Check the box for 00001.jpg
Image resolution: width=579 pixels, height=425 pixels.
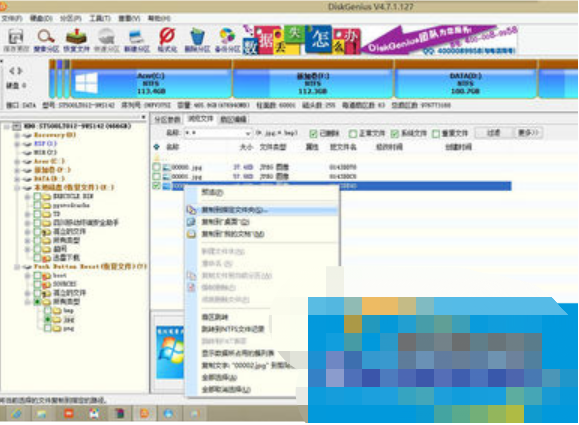(157, 176)
